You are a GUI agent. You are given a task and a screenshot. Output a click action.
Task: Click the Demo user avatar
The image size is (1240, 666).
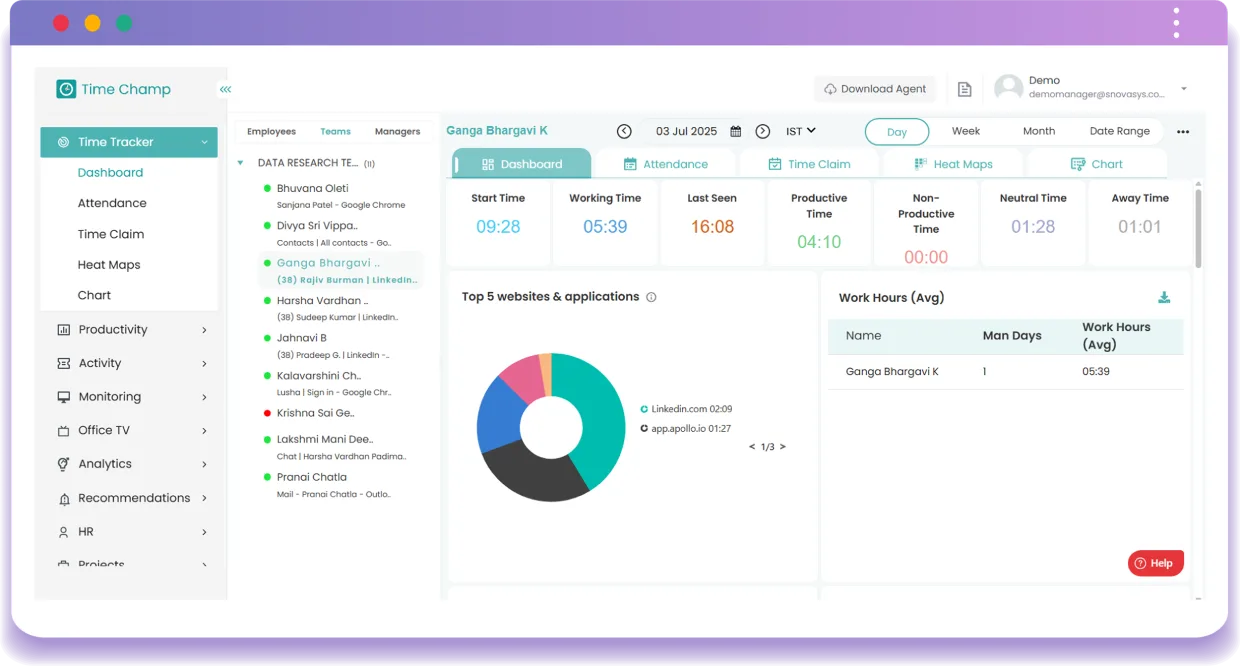(x=1008, y=88)
